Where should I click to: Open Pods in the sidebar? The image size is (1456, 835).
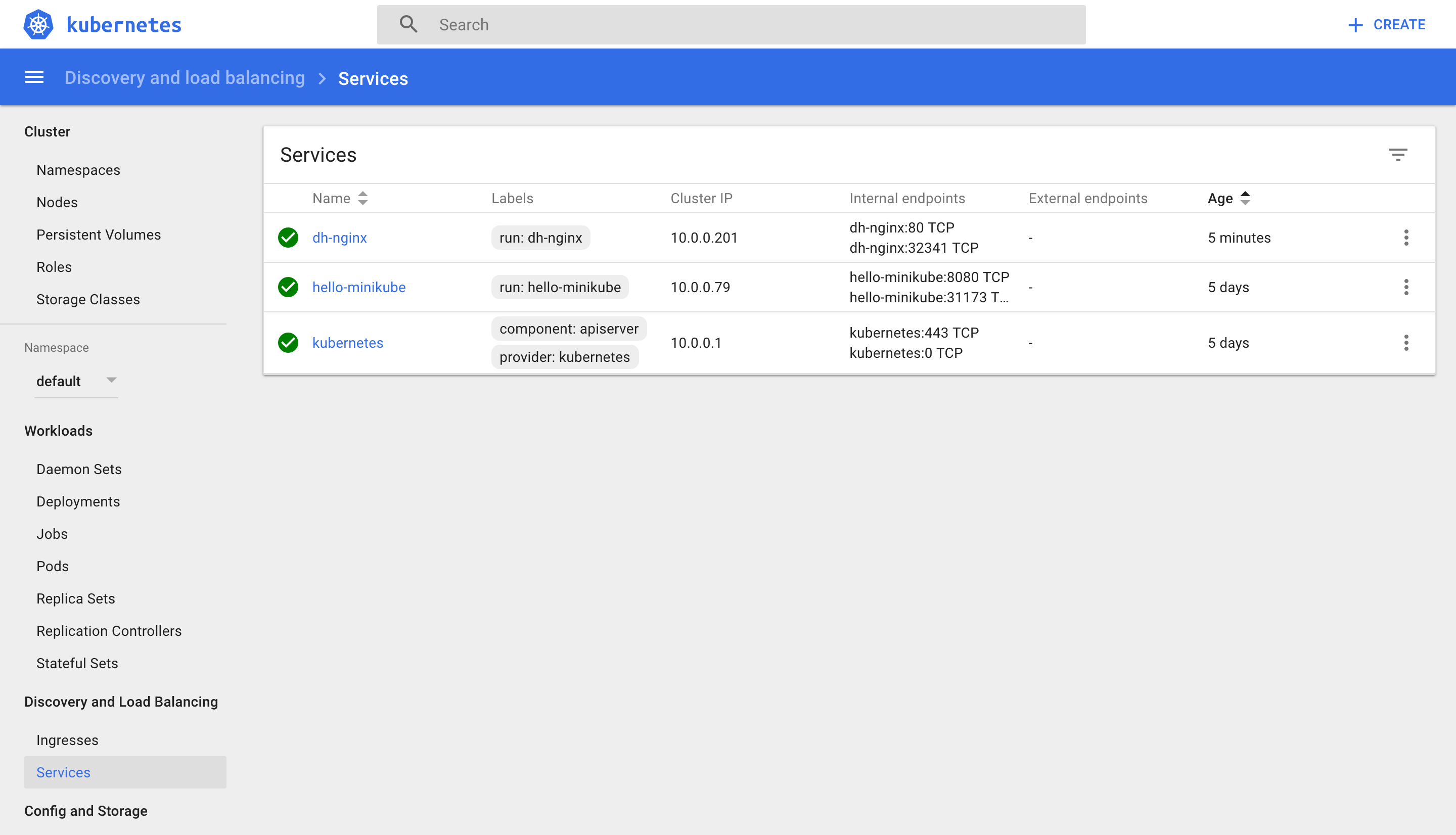point(53,566)
